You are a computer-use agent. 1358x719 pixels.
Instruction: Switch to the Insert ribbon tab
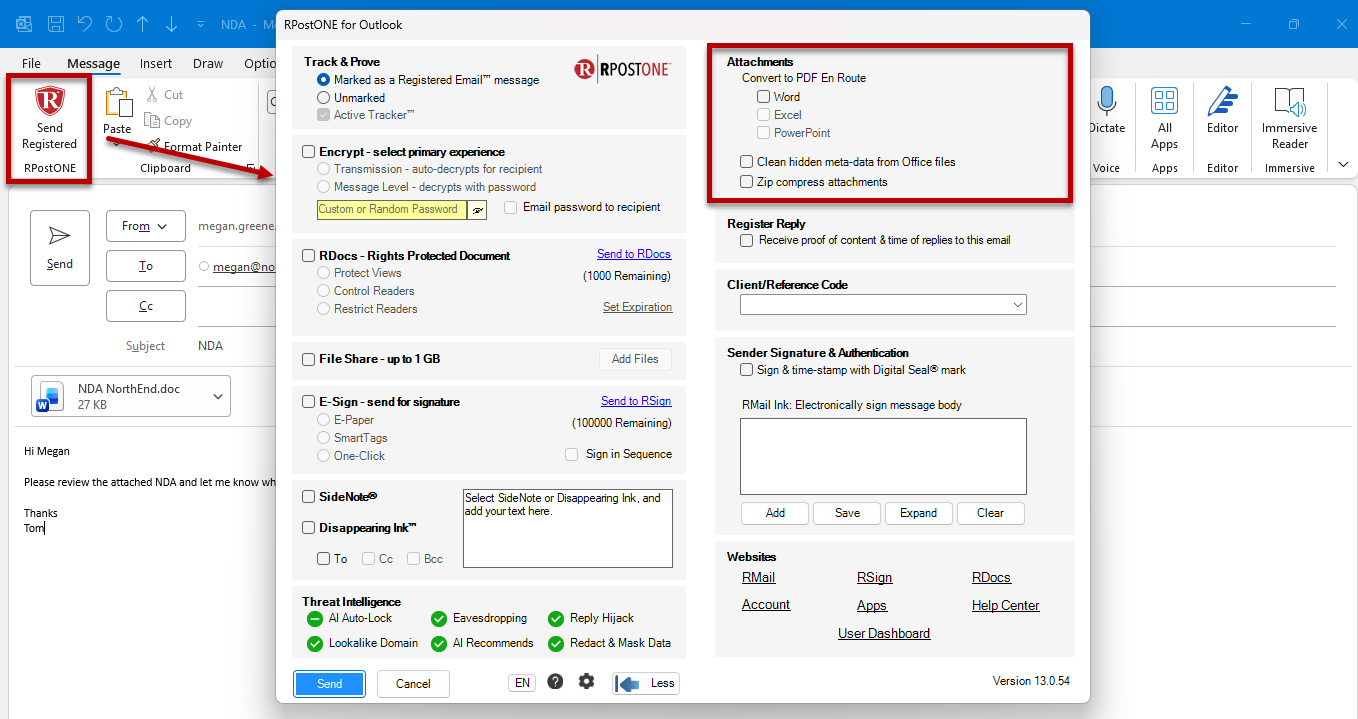click(x=156, y=63)
